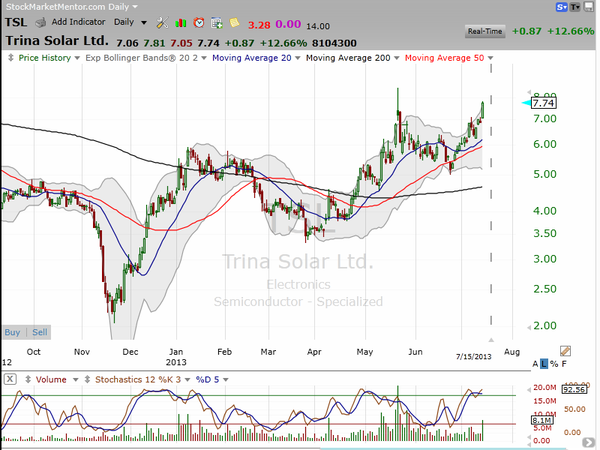The height and width of the screenshot is (450, 600).
Task: Click the 5.00 price axis label
Action: tap(545, 174)
